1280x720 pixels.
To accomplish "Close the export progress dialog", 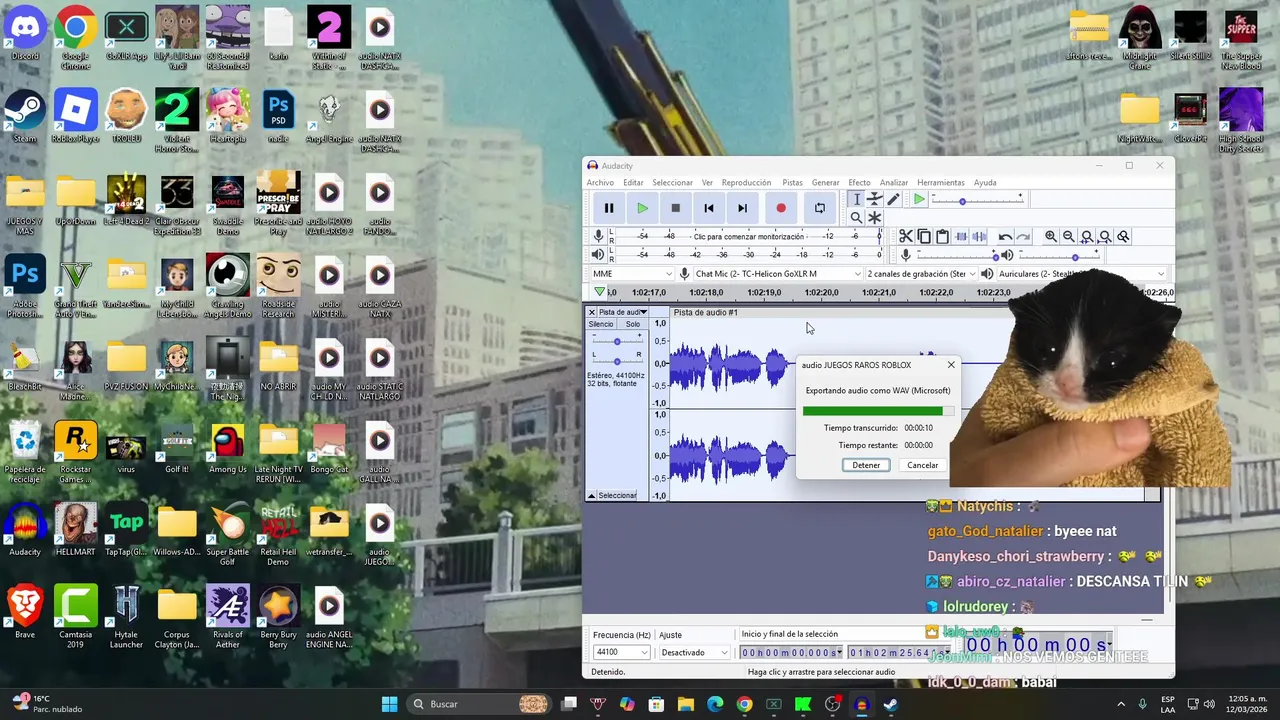I will pos(951,365).
